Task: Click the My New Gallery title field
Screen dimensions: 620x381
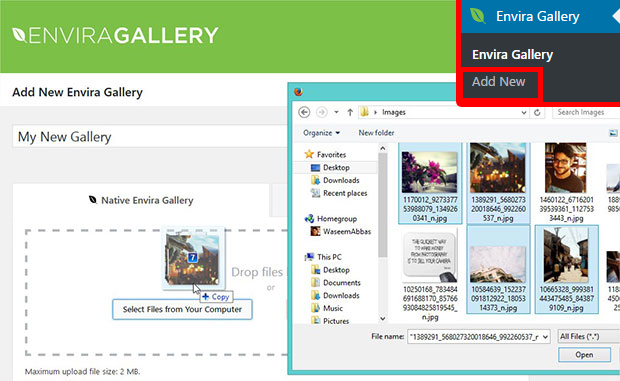Action: coord(150,137)
